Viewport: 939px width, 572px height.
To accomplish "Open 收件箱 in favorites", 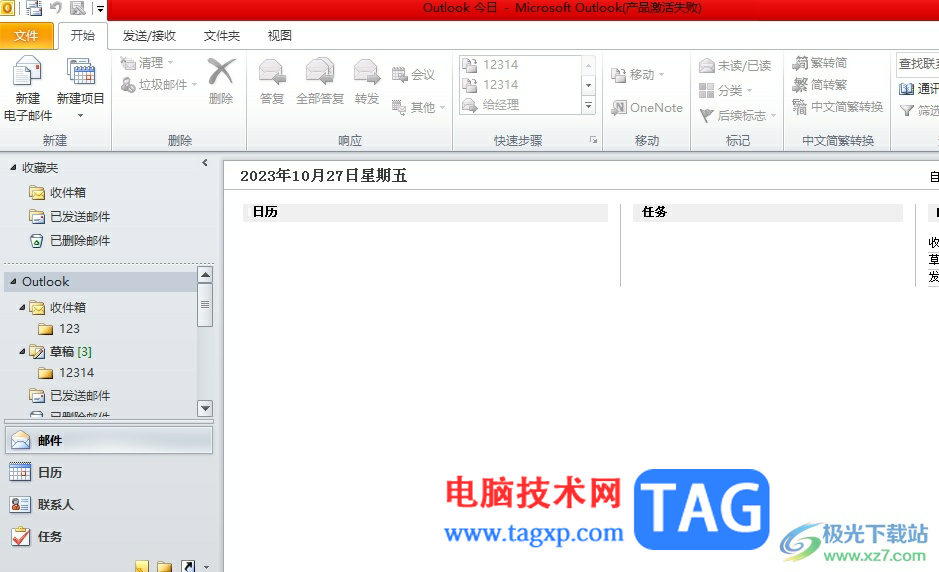I will pos(57,192).
